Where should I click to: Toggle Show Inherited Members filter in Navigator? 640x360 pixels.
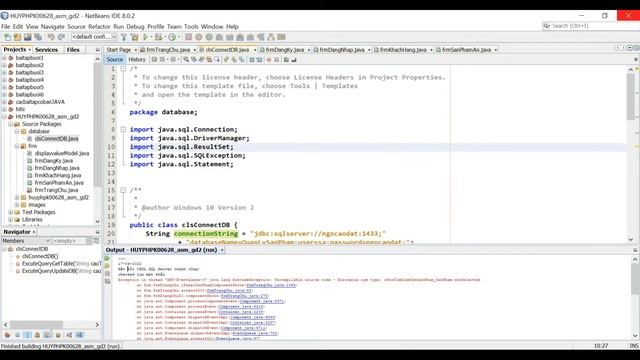[x=7, y=335]
